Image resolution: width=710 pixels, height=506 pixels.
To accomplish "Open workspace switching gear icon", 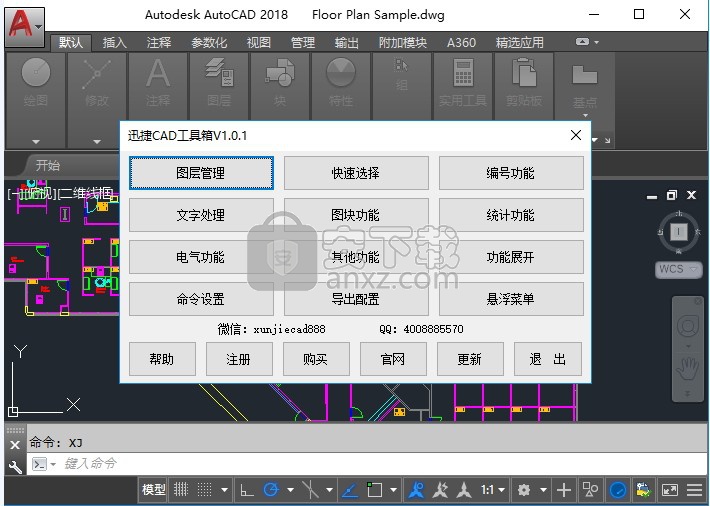I will pos(524,490).
